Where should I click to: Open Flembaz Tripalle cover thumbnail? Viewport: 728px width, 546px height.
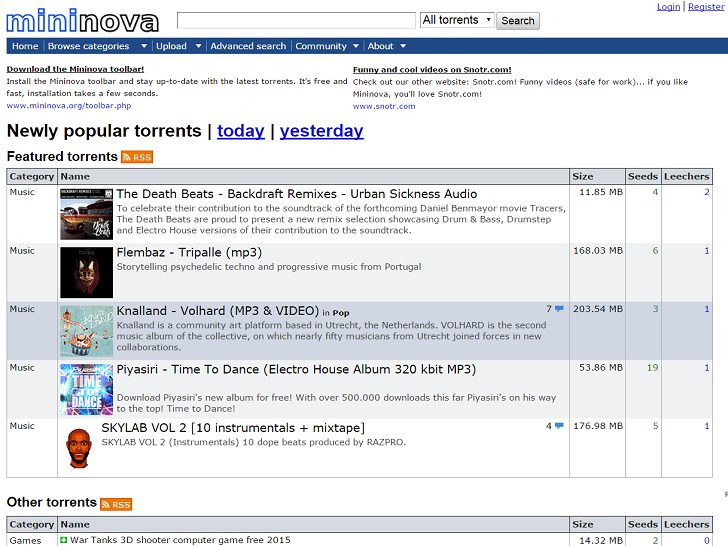[86, 273]
